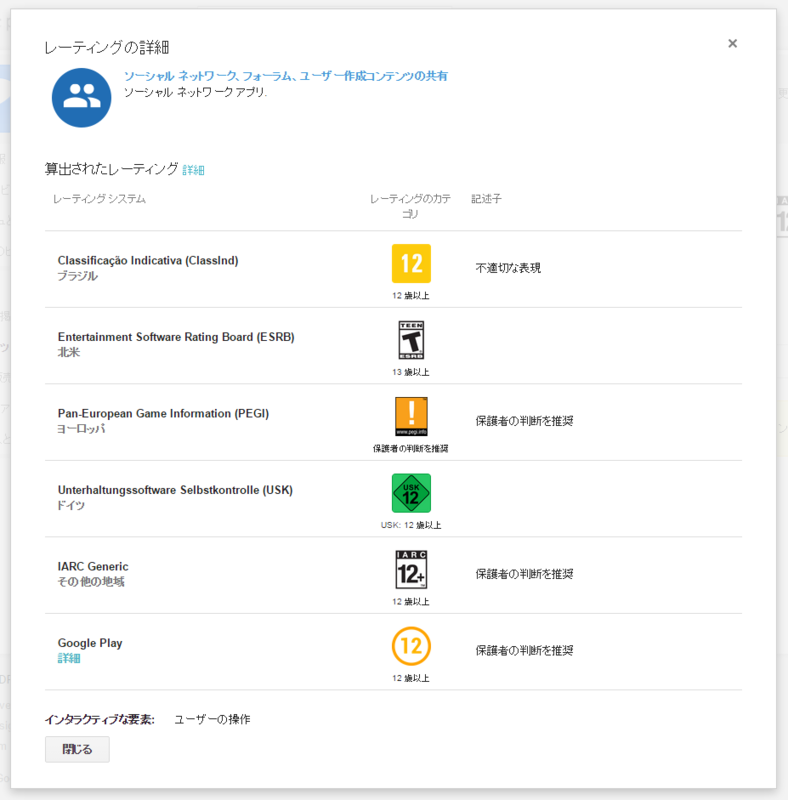
Task: Click 保護者の判断を推奨 descriptor in Google Play row
Action: (x=524, y=651)
